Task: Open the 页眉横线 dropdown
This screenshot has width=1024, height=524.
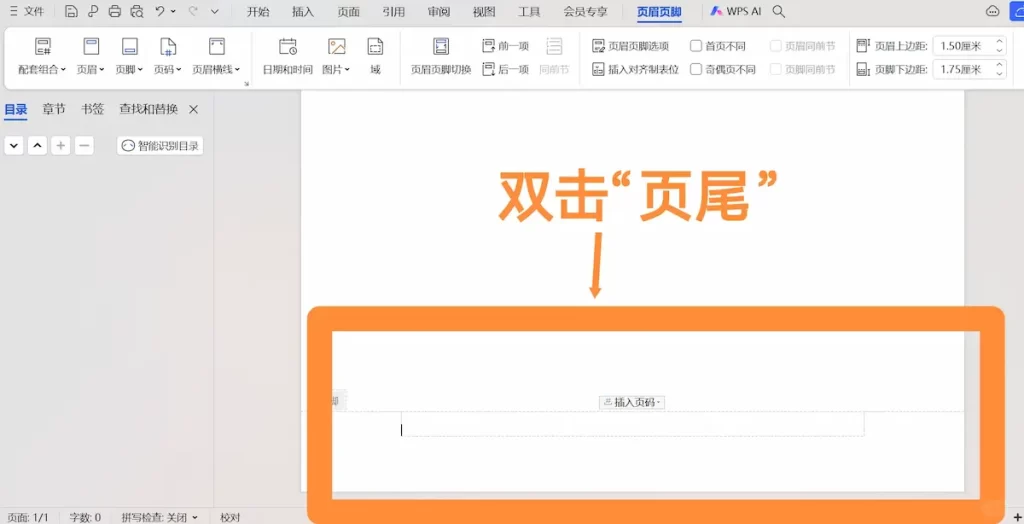Action: pos(216,56)
